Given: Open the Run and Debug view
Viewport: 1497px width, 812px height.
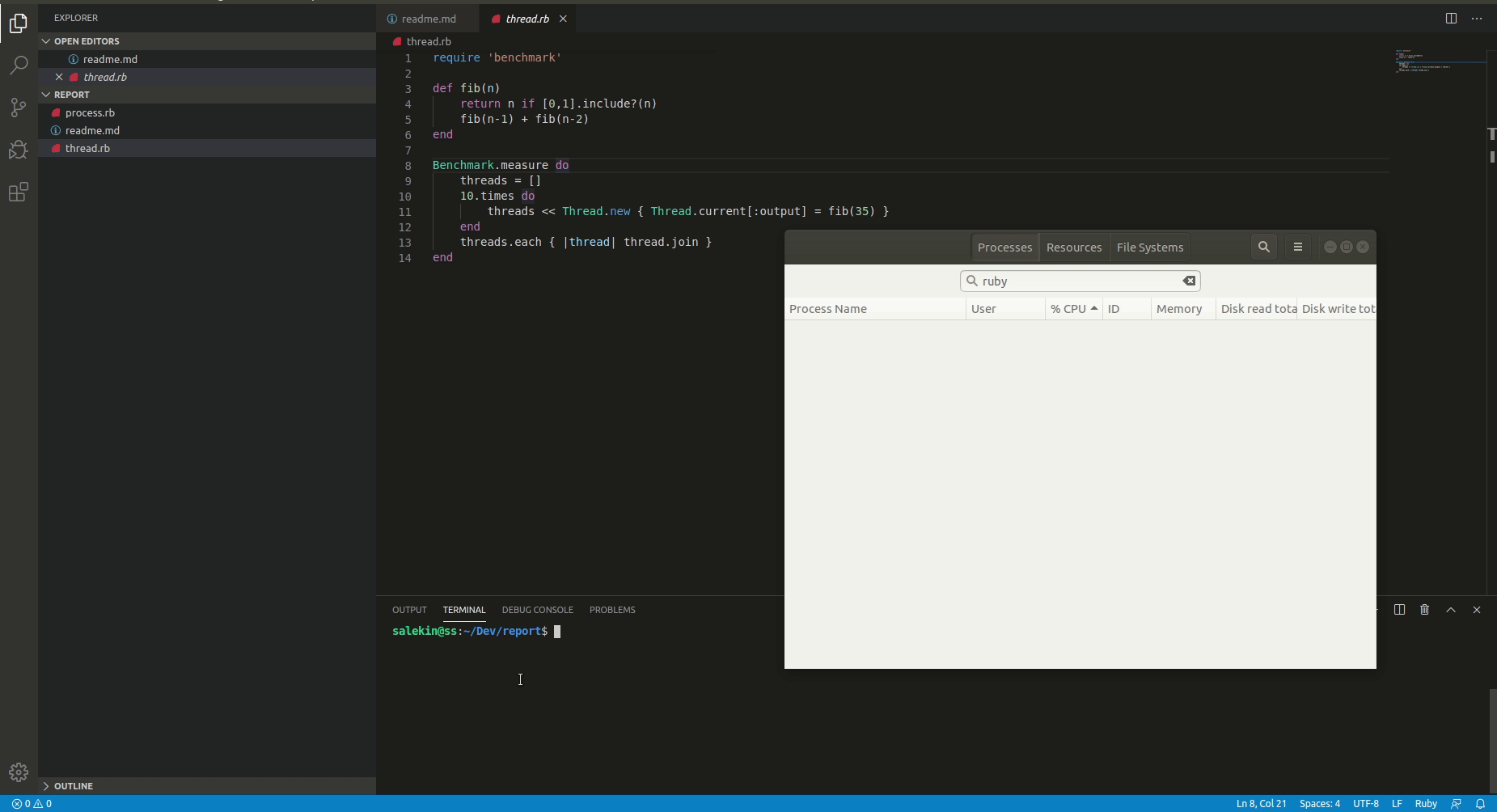Looking at the screenshot, I should pos(19,150).
